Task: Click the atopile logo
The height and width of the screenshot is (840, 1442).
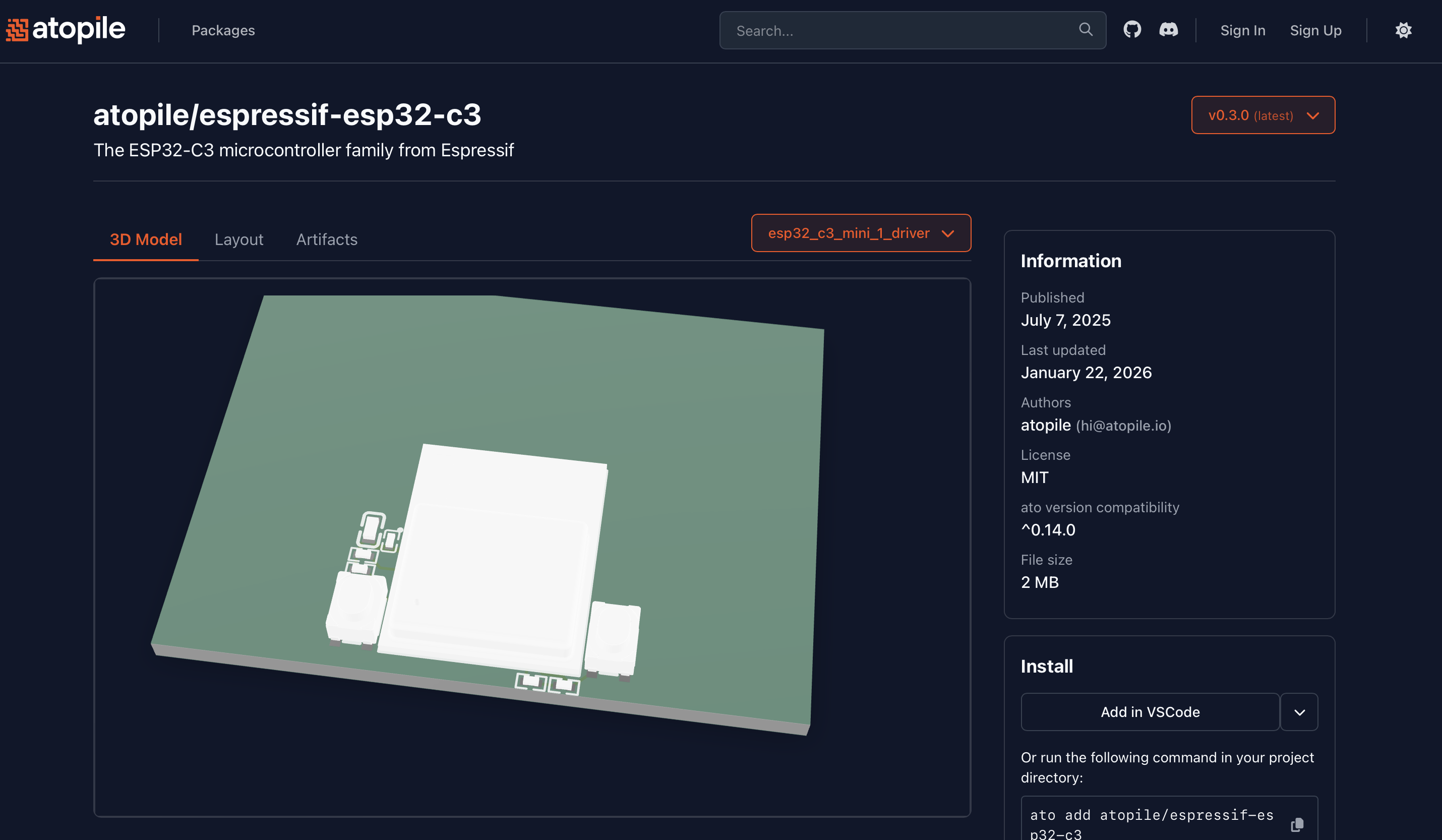Action: coord(64,30)
